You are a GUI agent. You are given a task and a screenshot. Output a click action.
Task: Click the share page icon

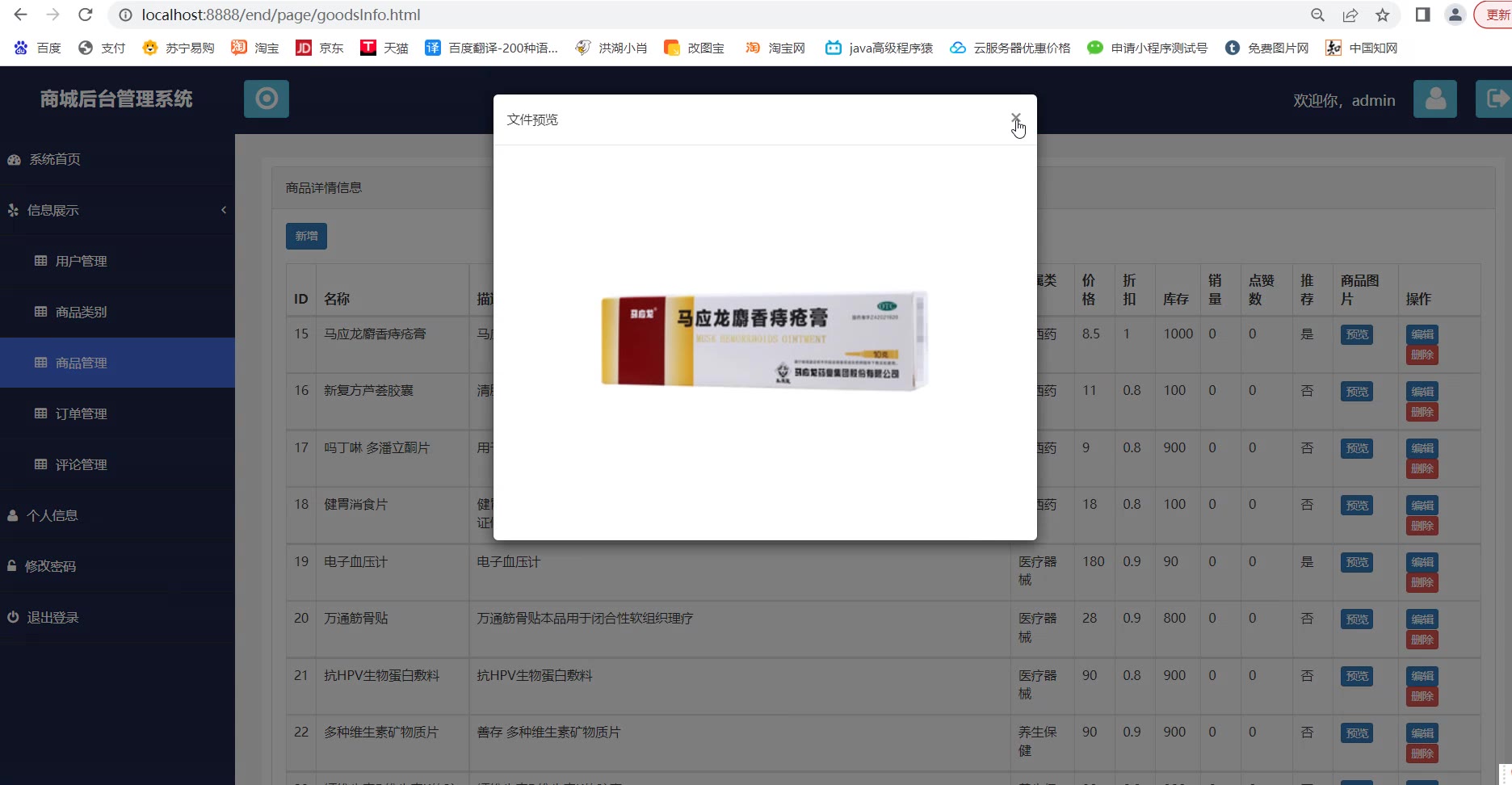[1350, 15]
